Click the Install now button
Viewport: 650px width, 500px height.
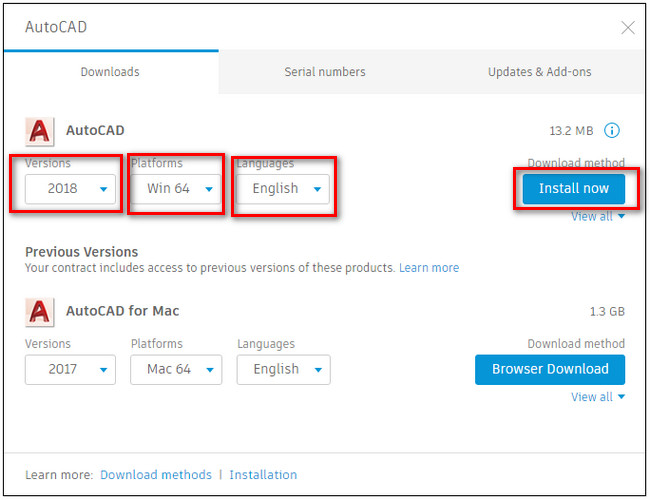point(574,189)
